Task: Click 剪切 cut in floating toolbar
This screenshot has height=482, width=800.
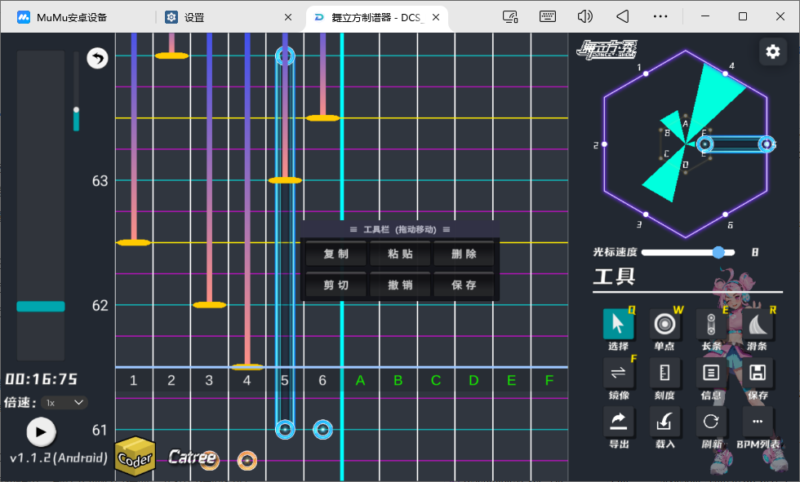Action: click(x=336, y=285)
